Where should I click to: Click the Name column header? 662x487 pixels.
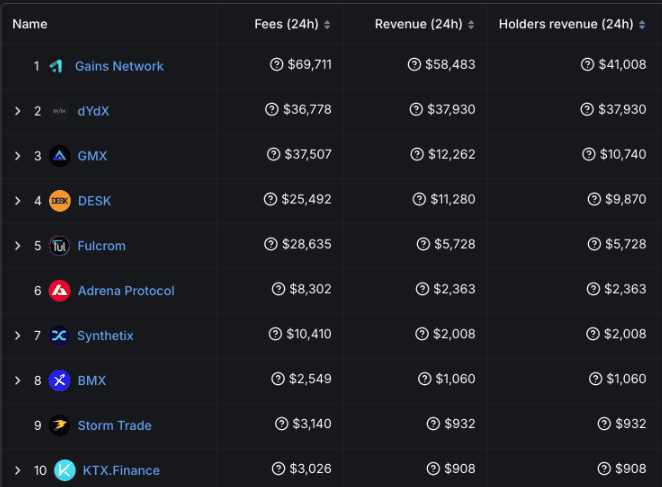(30, 24)
